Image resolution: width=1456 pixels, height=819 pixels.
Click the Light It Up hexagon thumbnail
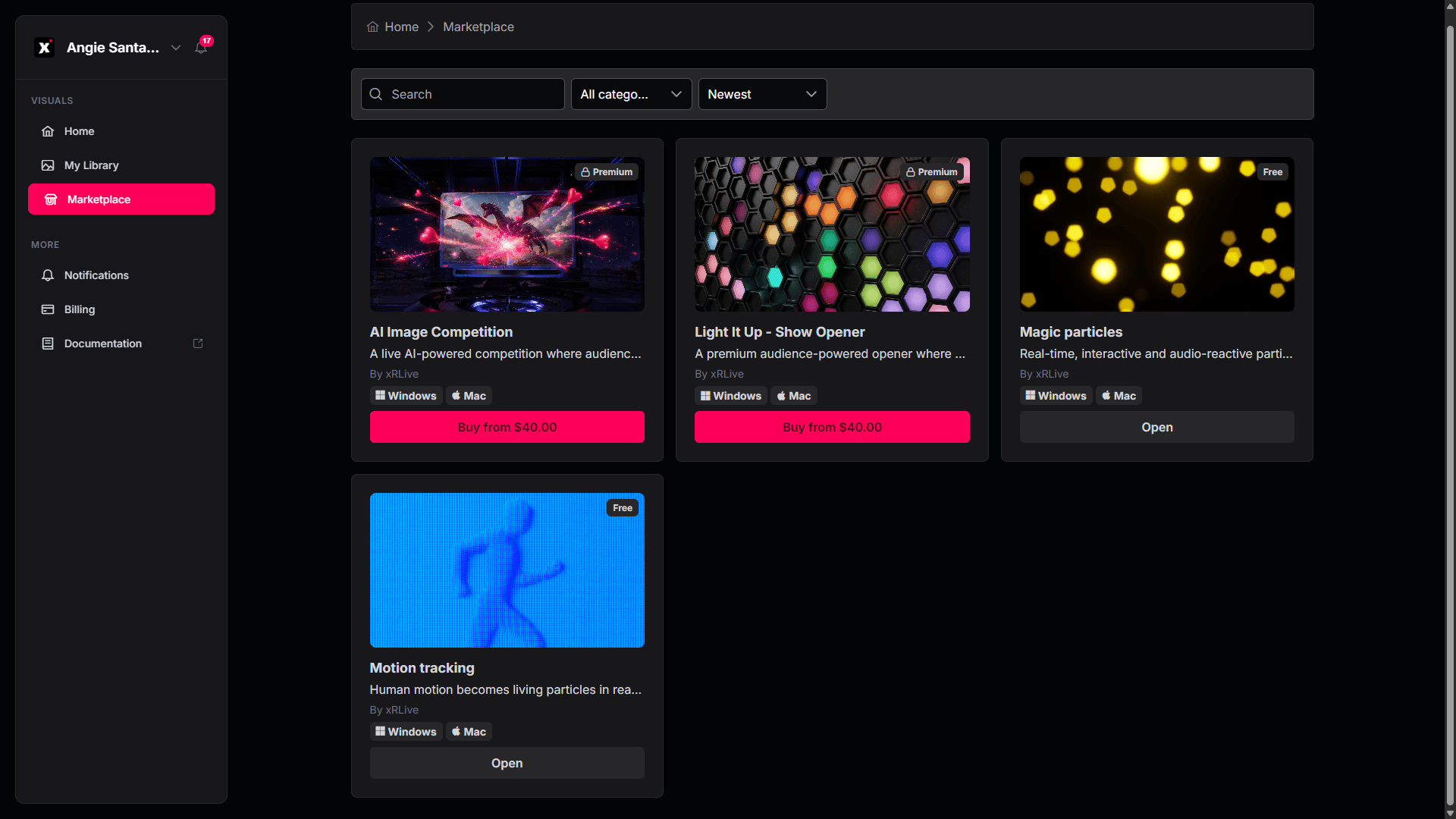[x=832, y=234]
